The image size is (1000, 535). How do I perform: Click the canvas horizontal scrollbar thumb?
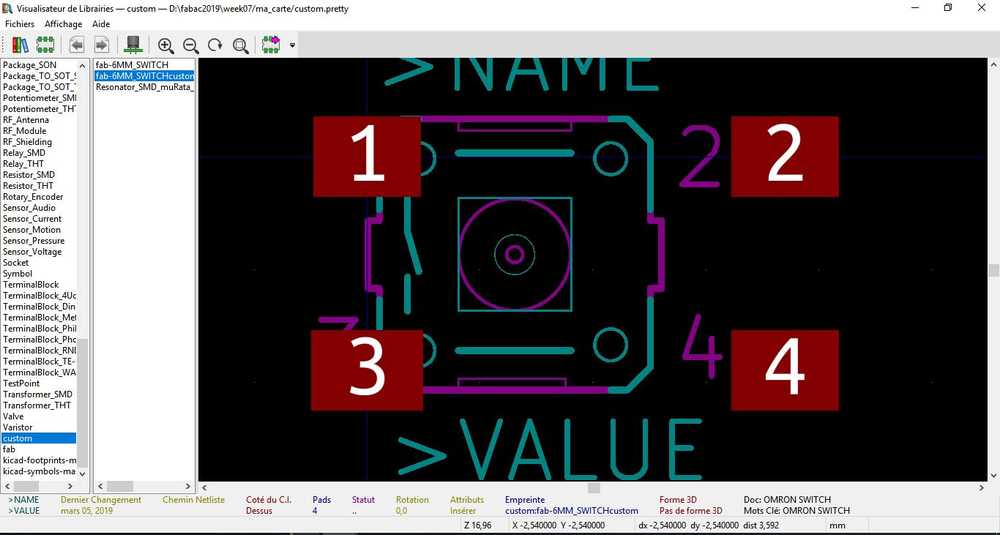594,488
